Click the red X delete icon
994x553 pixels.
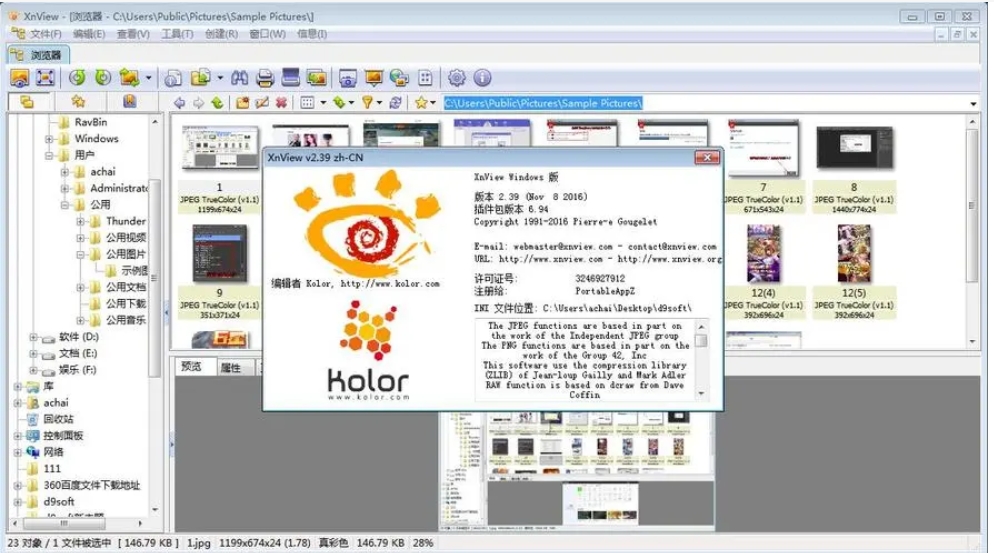pos(281,103)
